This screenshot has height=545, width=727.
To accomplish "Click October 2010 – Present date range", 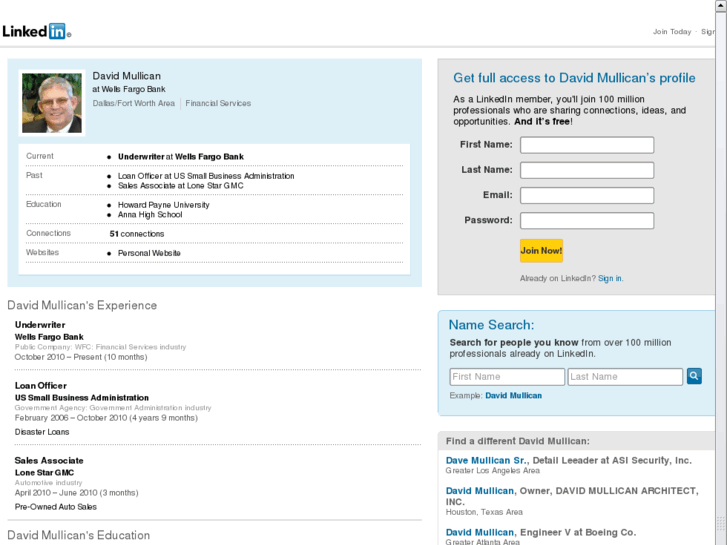I will pyautogui.click(x=81, y=357).
